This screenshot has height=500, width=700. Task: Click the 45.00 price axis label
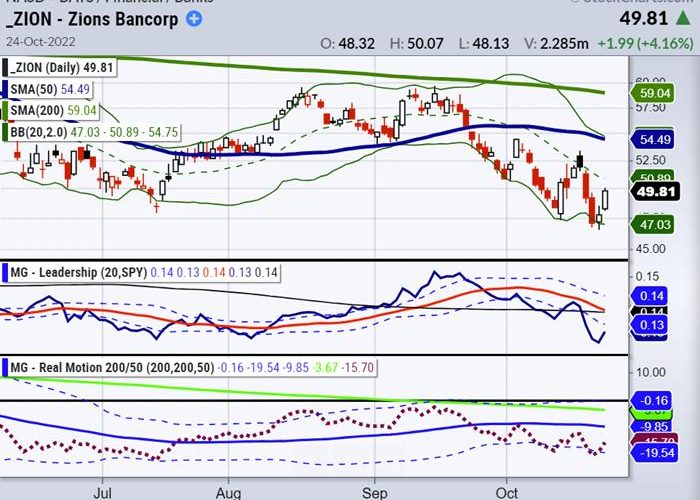pyautogui.click(x=650, y=249)
